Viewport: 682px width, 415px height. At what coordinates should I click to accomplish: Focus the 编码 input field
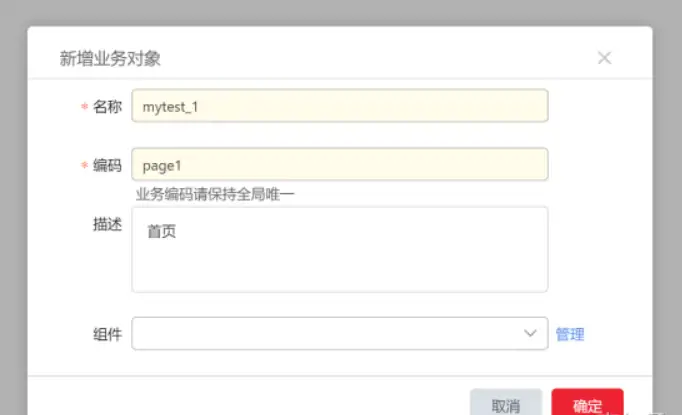[x=340, y=164]
